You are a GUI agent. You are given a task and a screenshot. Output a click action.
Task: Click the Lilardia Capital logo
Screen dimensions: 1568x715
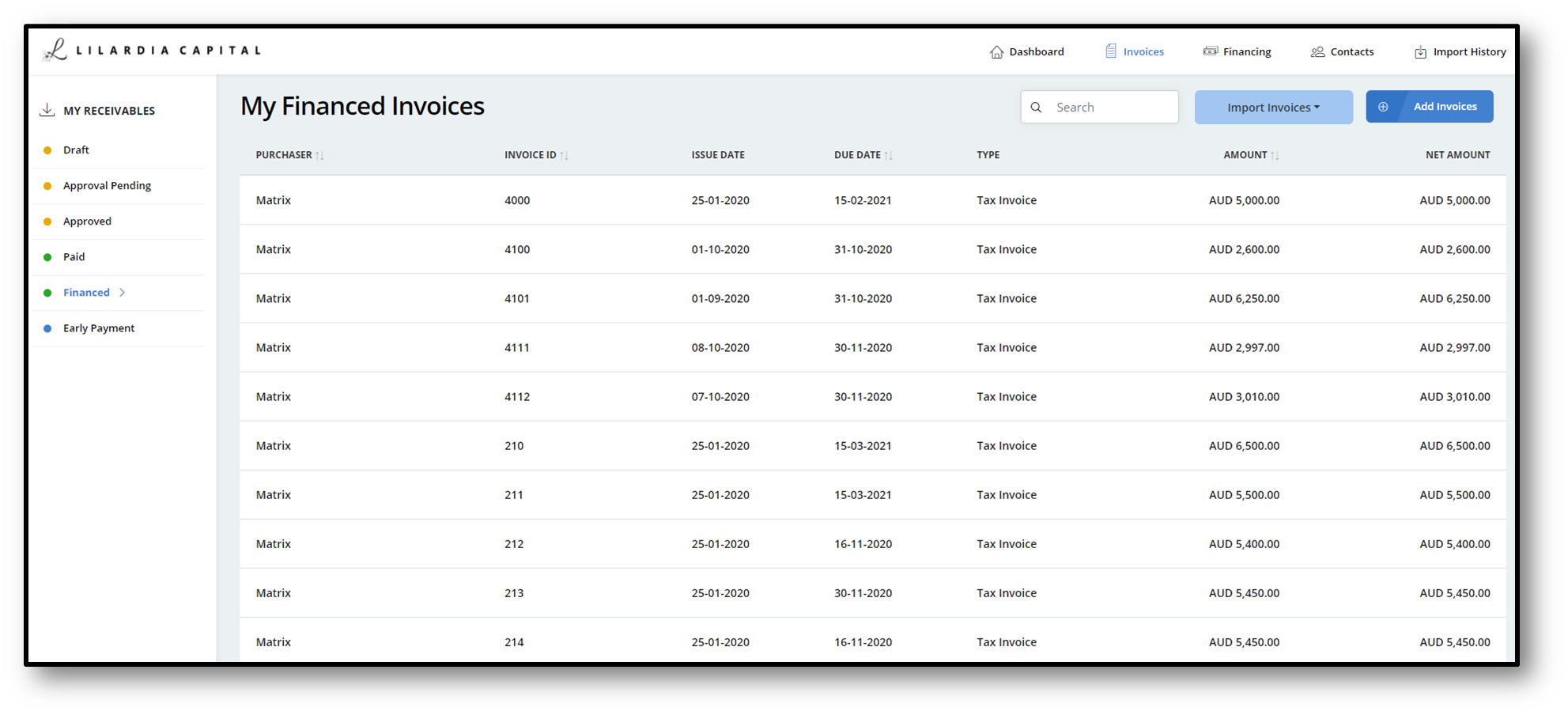click(x=151, y=50)
